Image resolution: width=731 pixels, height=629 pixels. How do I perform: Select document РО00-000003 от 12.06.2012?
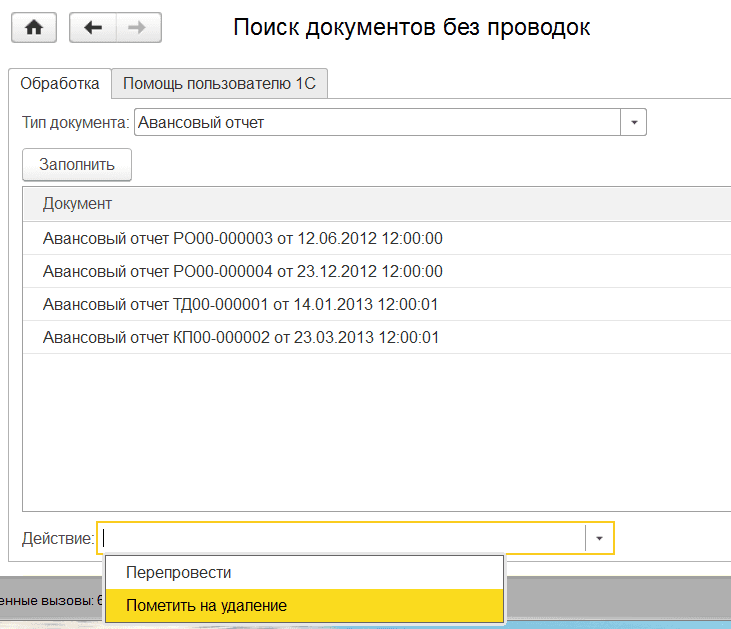coord(377,238)
